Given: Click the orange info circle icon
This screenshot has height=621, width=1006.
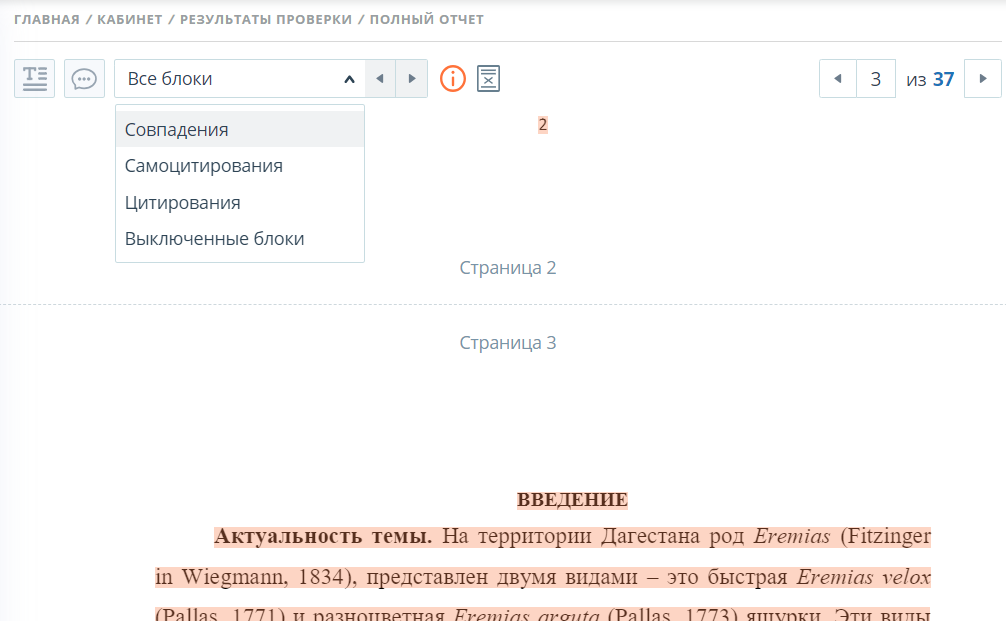Looking at the screenshot, I should click(x=453, y=78).
